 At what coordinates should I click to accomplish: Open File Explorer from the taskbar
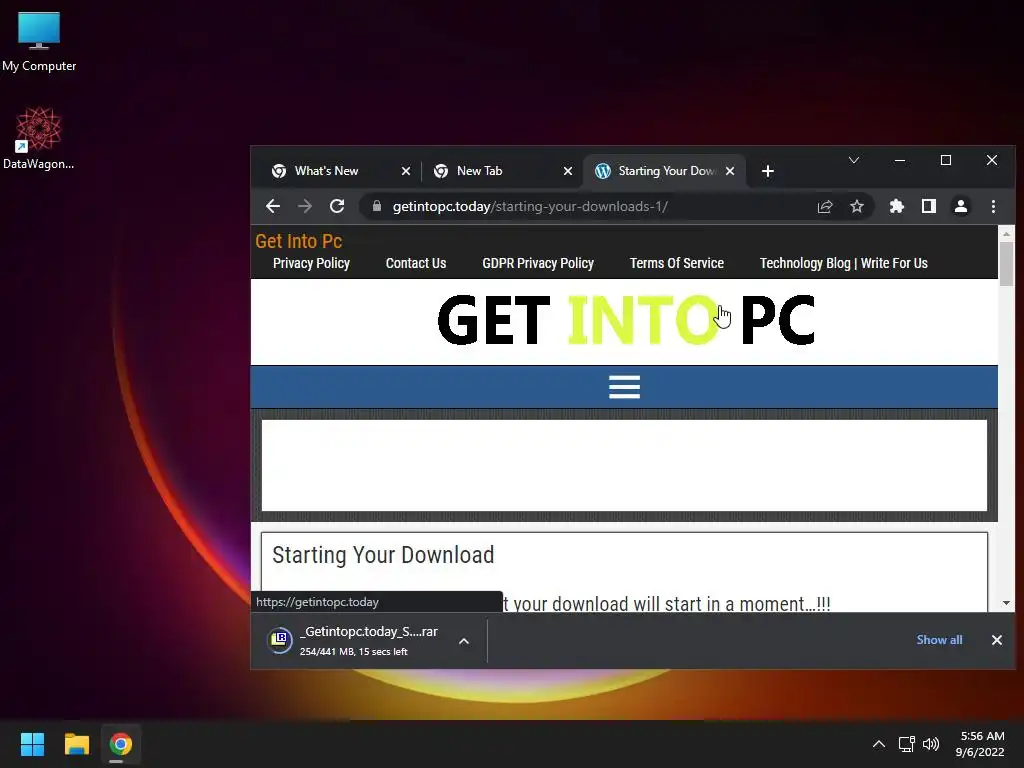(76, 744)
